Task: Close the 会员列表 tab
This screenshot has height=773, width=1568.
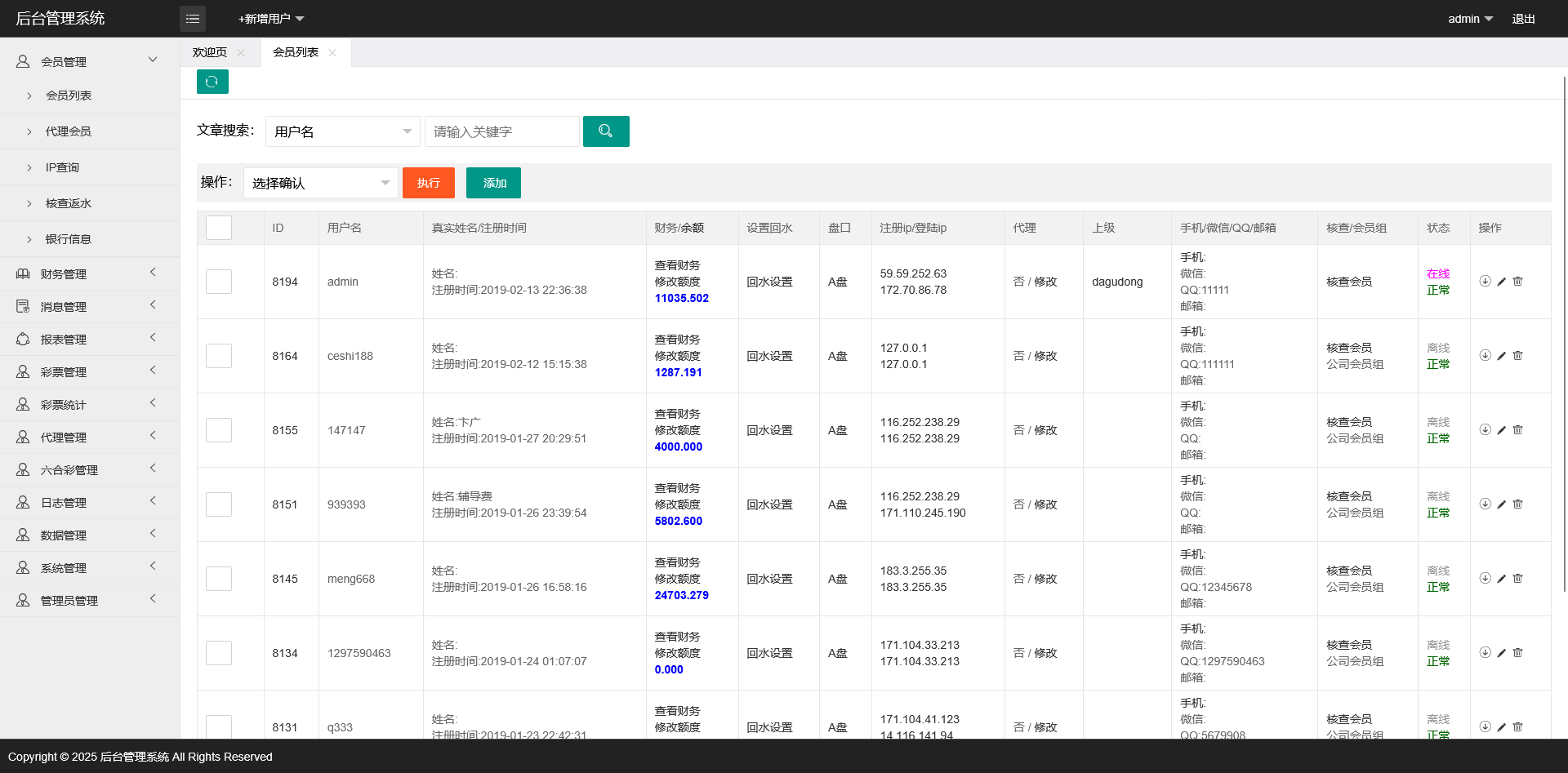Action: tap(332, 53)
